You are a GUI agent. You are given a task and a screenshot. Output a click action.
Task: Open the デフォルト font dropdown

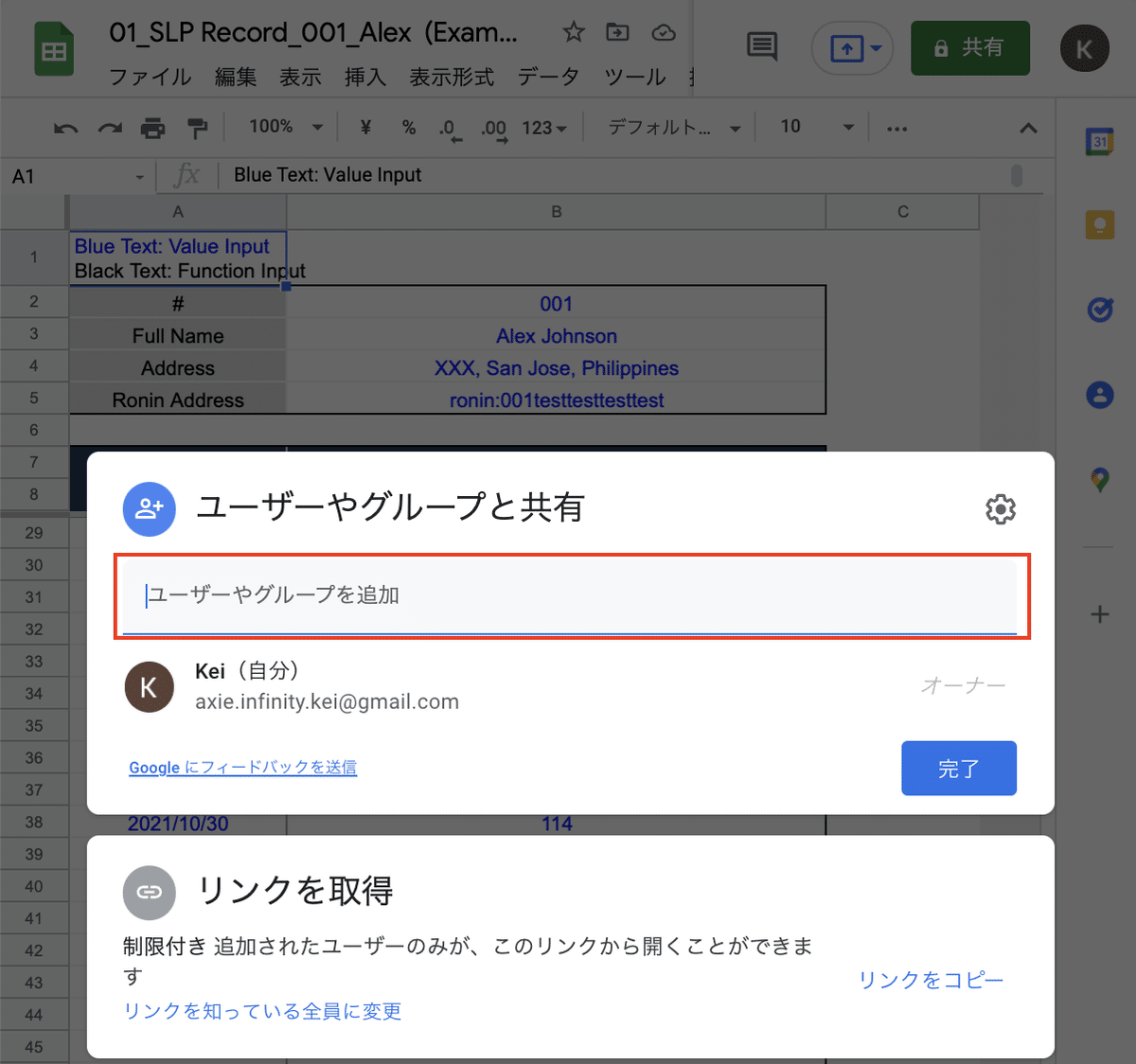670,126
